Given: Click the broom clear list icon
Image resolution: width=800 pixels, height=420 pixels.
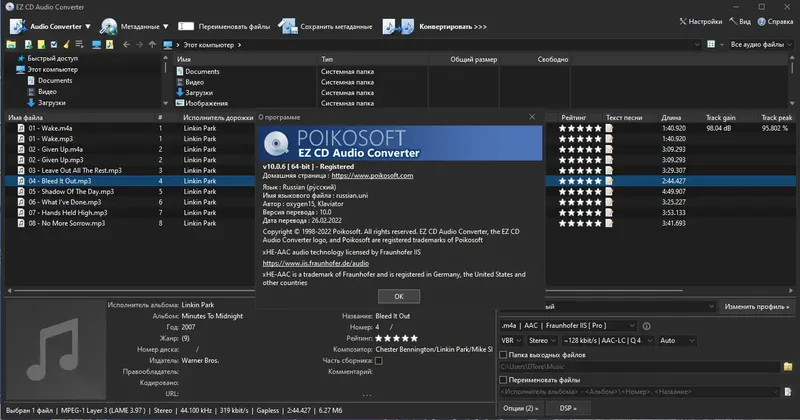Looking at the screenshot, I should pos(66,45).
